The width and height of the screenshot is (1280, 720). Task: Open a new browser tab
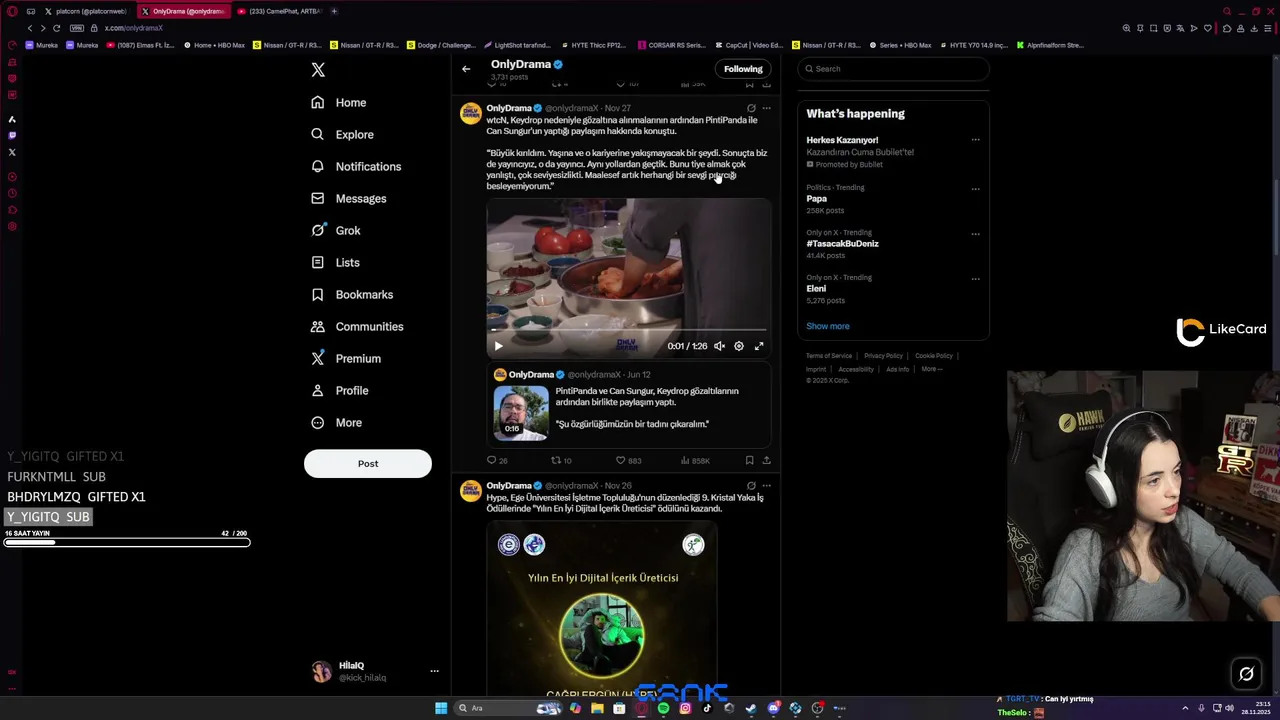pos(334,11)
